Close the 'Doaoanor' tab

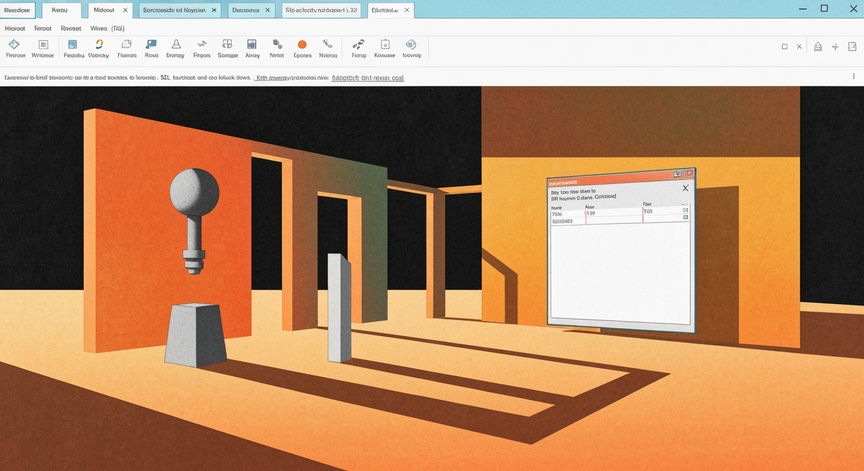tap(268, 10)
